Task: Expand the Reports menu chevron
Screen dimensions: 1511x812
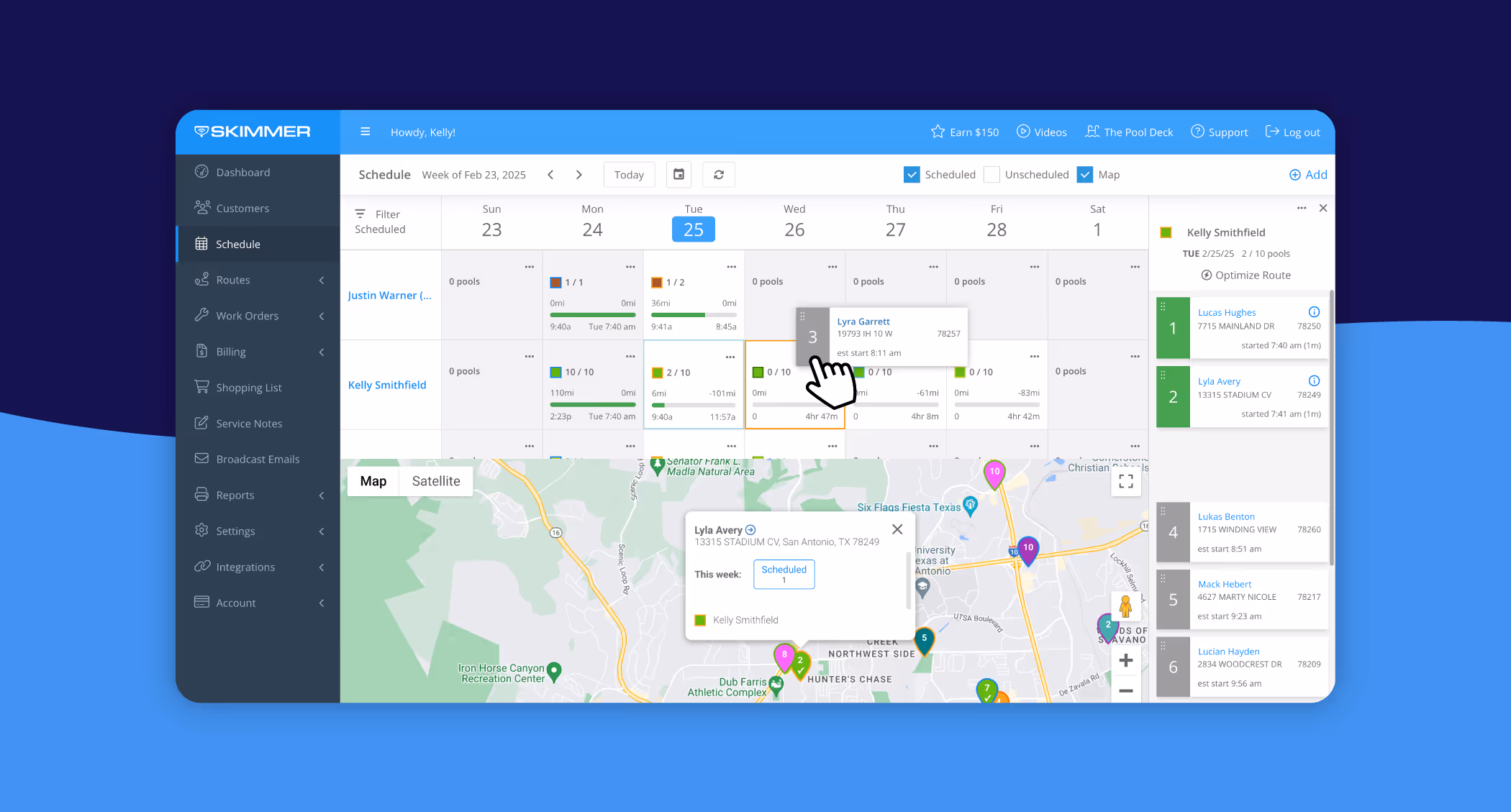Action: coord(322,495)
